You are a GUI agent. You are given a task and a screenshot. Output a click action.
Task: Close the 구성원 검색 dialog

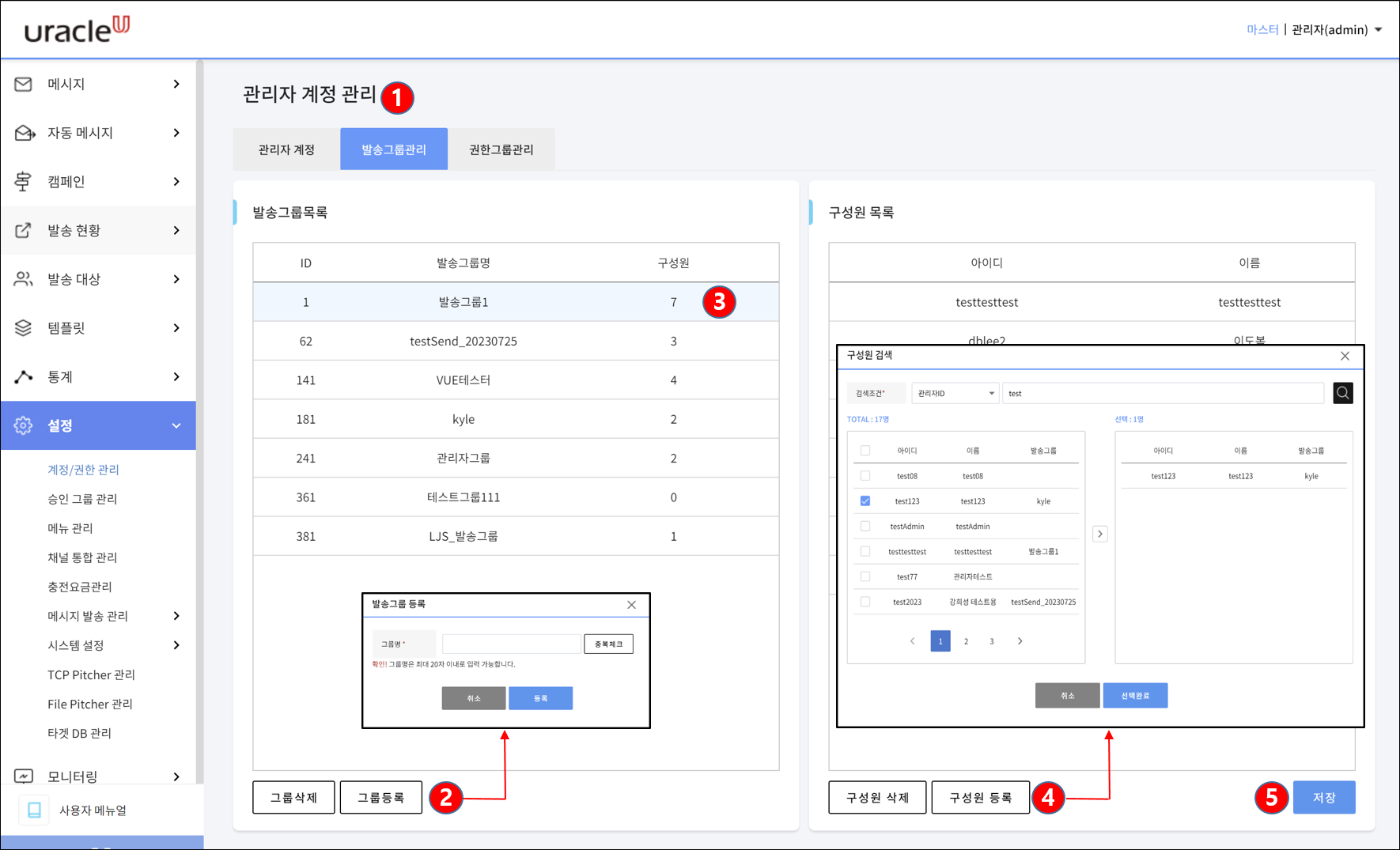tap(1345, 356)
